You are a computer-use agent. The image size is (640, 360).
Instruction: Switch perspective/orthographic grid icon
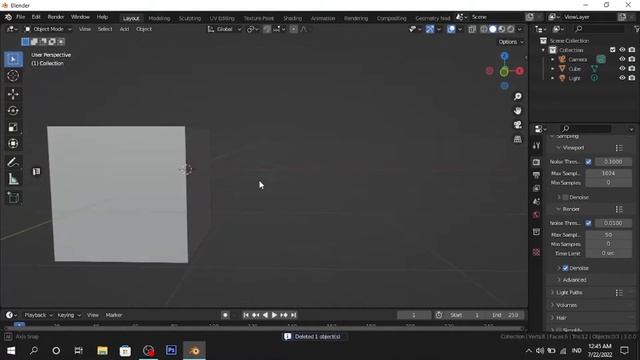(x=518, y=139)
